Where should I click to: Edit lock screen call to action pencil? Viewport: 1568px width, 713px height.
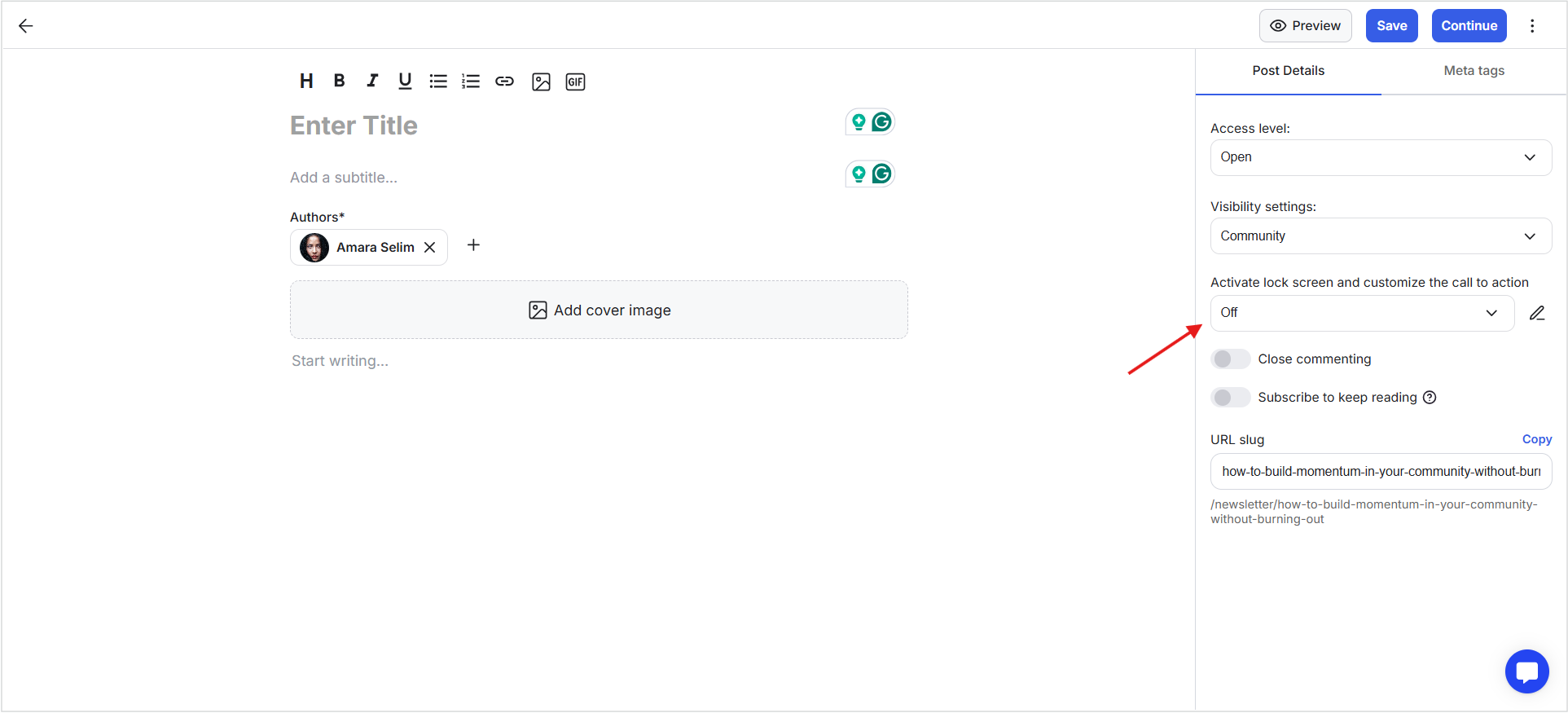[x=1537, y=313]
